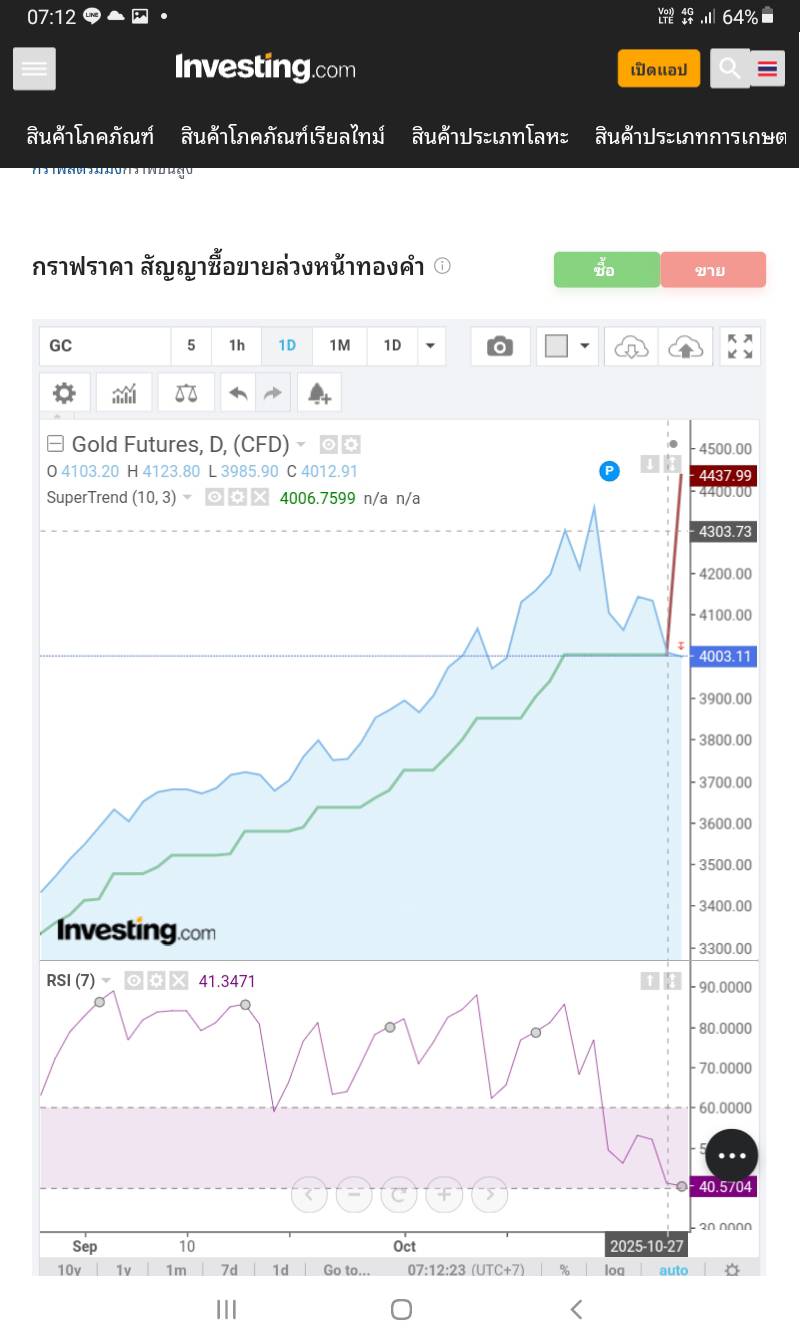The width and height of the screenshot is (800, 1340).
Task: Expand the interval dropdown arrow after 1D
Action: 430,346
